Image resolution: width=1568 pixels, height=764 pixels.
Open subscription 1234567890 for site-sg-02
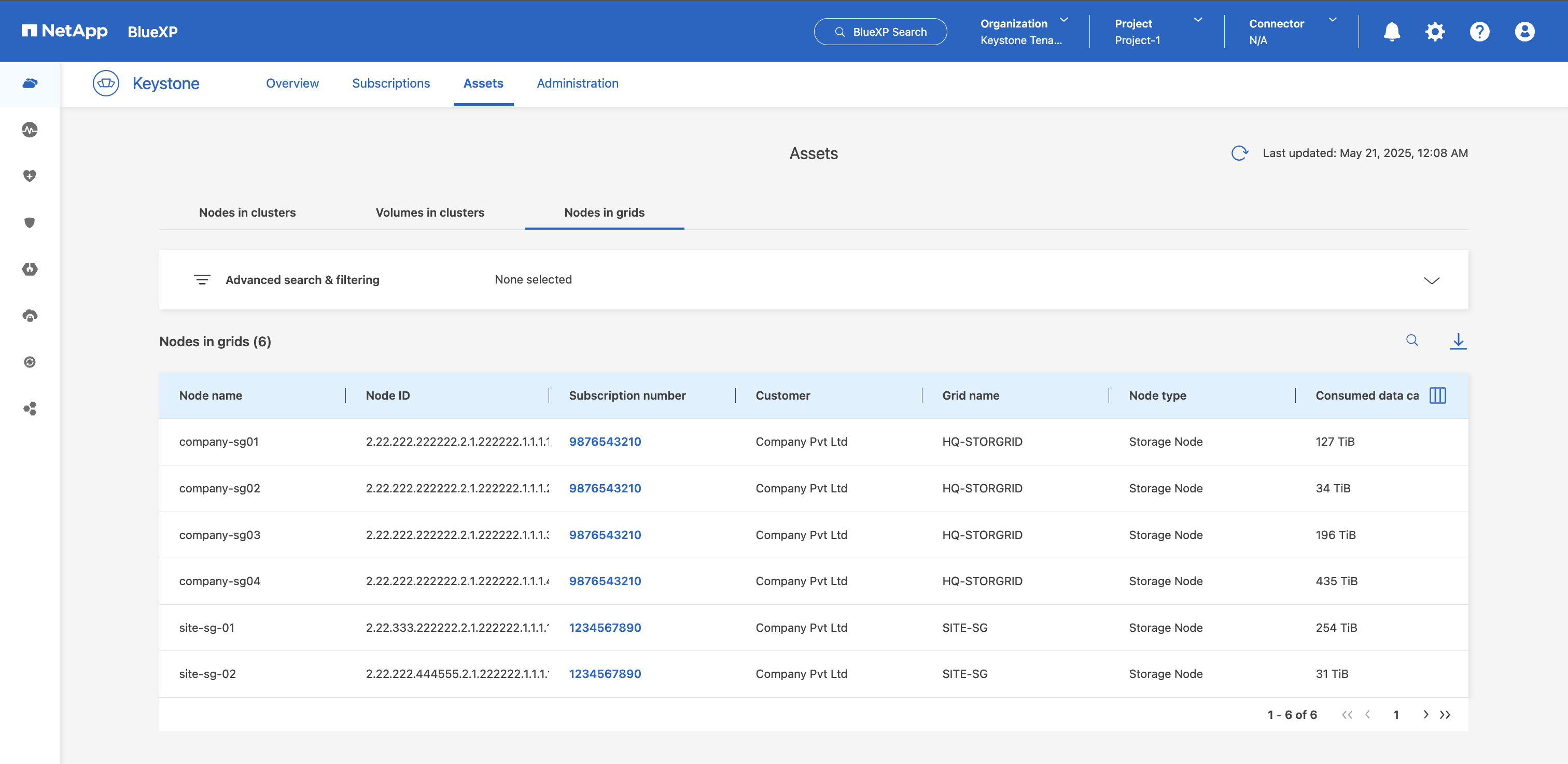coord(605,674)
